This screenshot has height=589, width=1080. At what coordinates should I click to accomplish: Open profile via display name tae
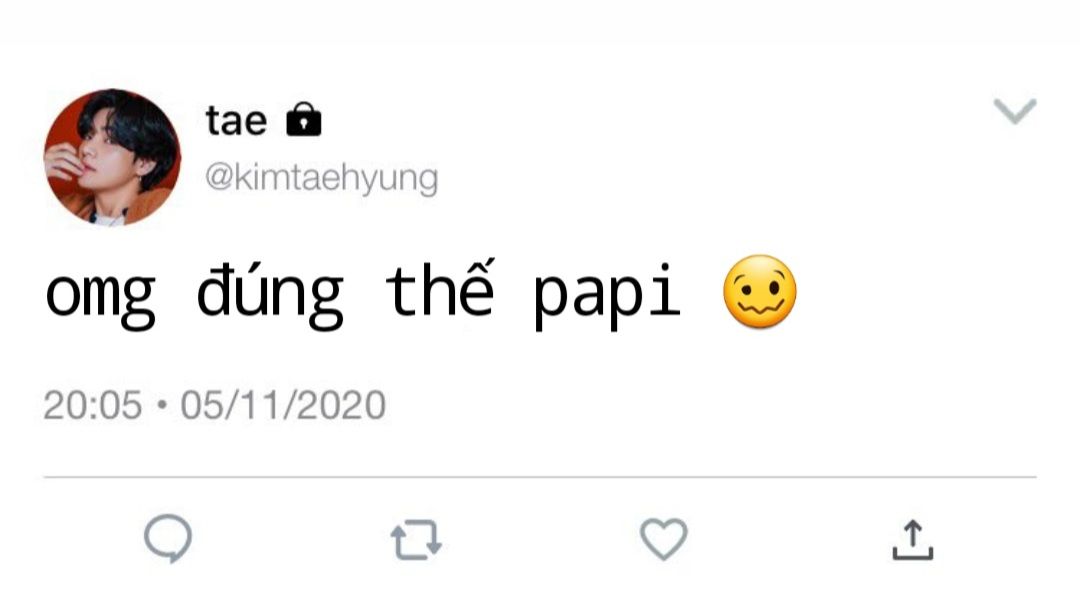point(236,121)
